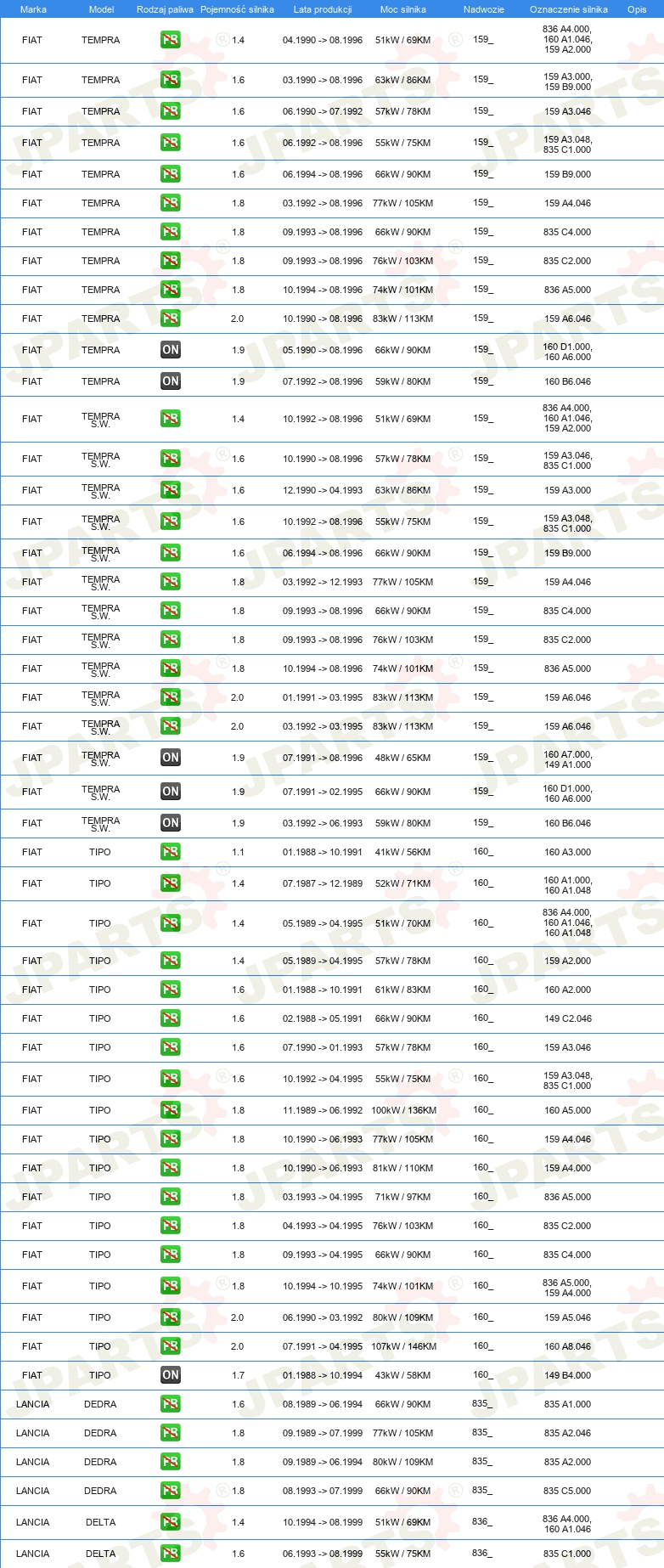This screenshot has width=664, height=1568.
Task: Click the date range 07.1987 -> 12.1989
Action: 323,883
